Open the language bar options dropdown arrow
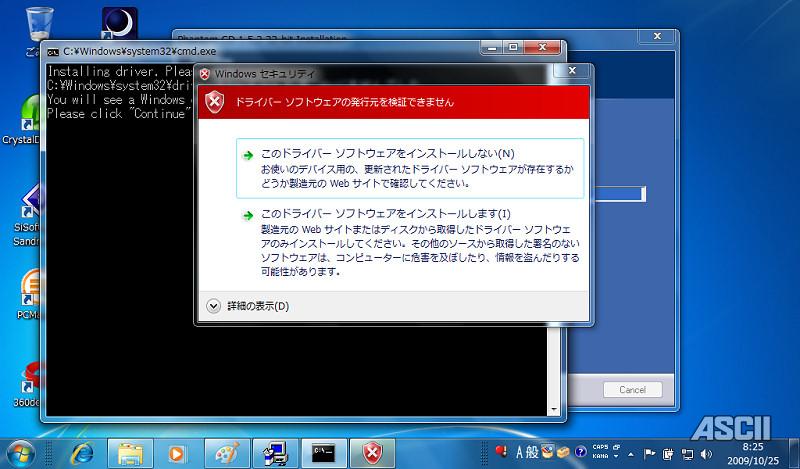Viewport: 800px width, 469px height. (x=616, y=456)
